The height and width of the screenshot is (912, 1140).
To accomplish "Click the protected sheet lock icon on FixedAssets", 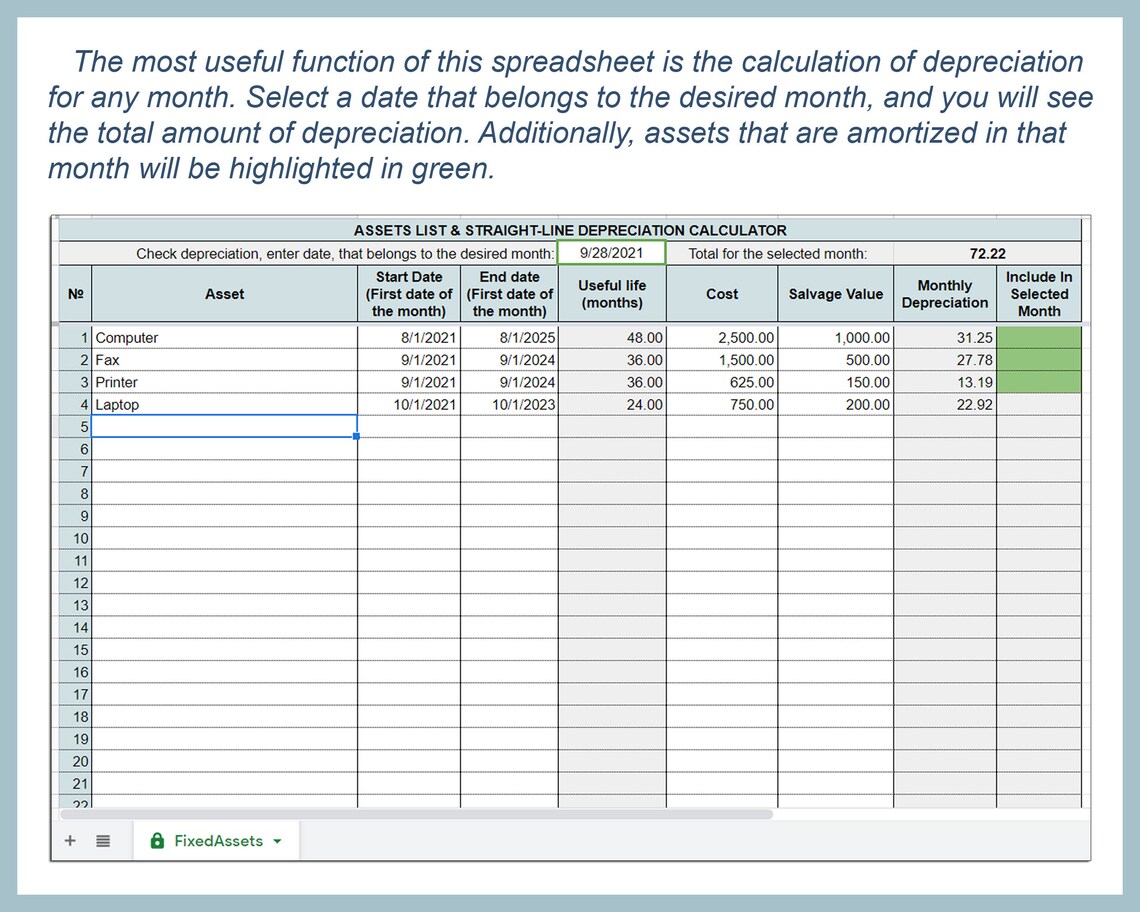I will (x=157, y=840).
